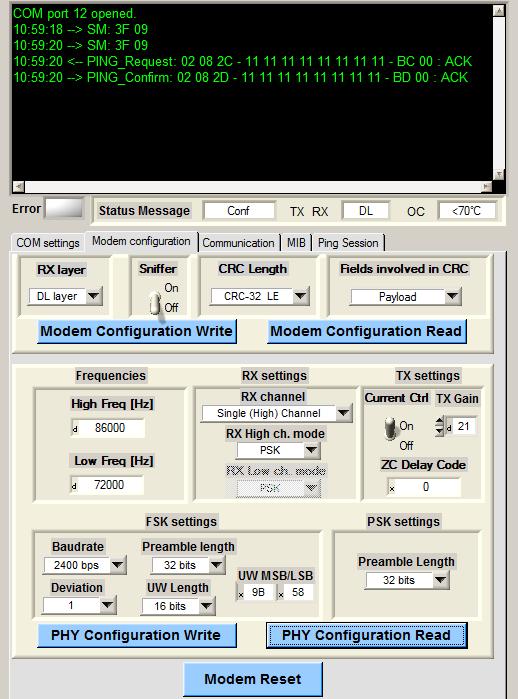518x699 pixels.
Task: Click the ZC Delay Code radix indicator 'x'
Action: [x=392, y=489]
